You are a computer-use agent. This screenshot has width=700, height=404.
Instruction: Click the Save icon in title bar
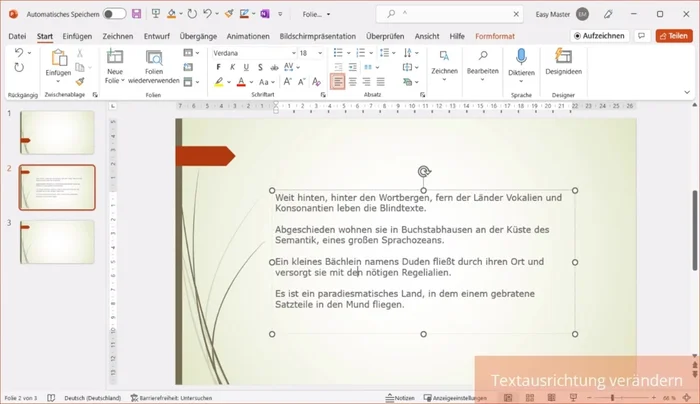(136, 14)
